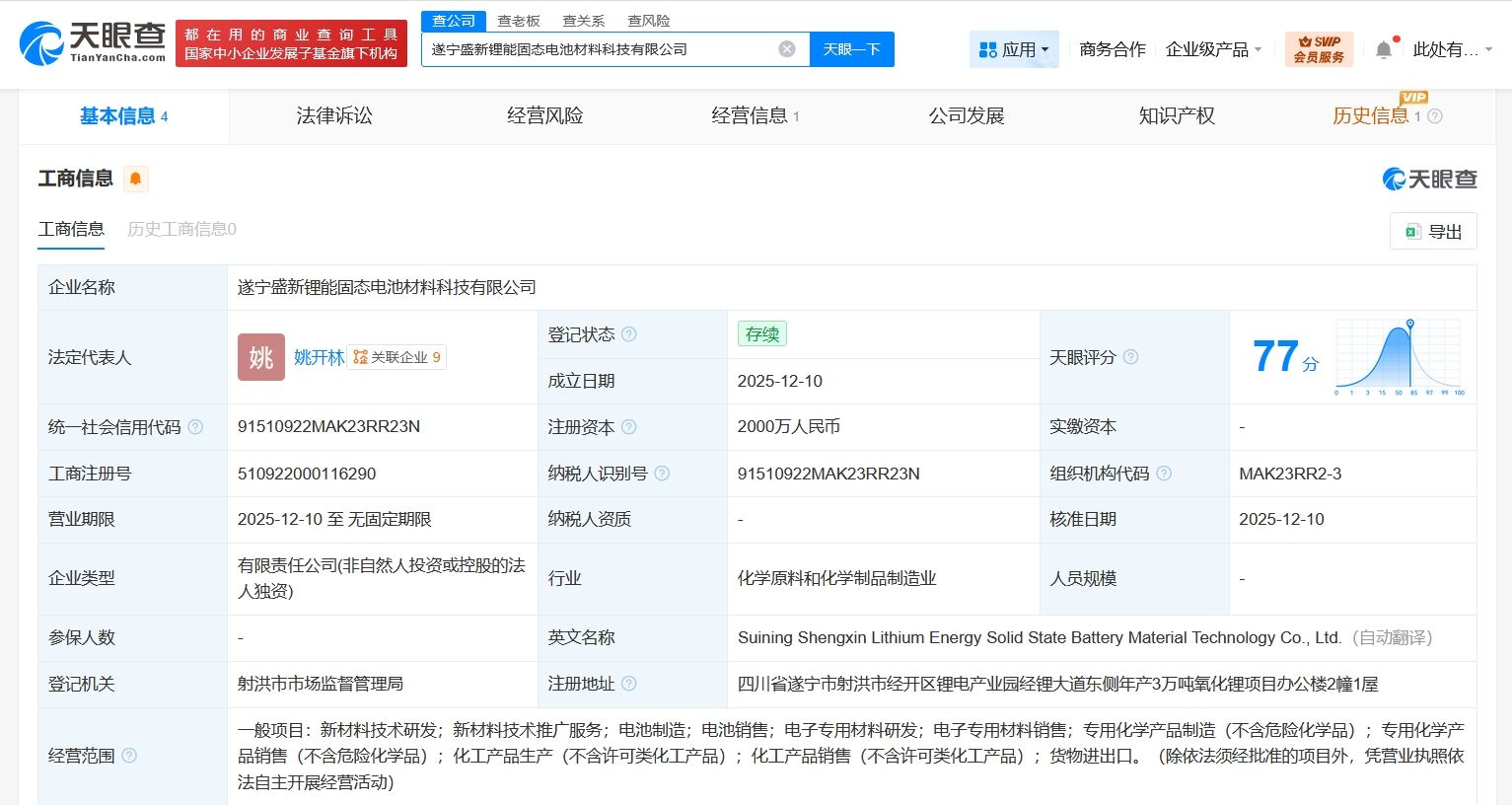
Task: Open the user account dropdown 此处有…
Action: (1452, 49)
